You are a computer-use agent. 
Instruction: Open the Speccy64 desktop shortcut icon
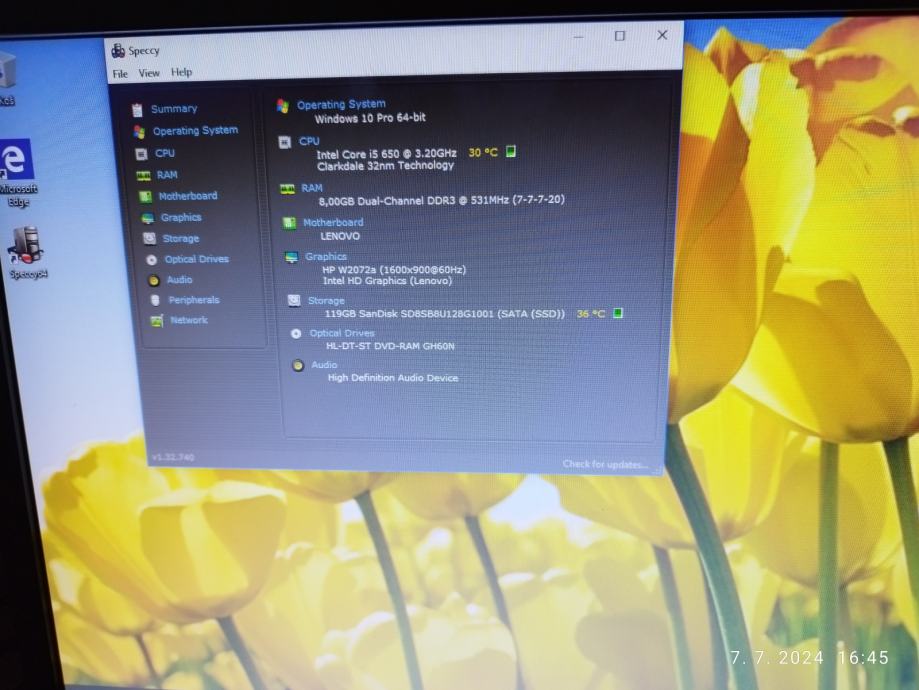point(24,245)
